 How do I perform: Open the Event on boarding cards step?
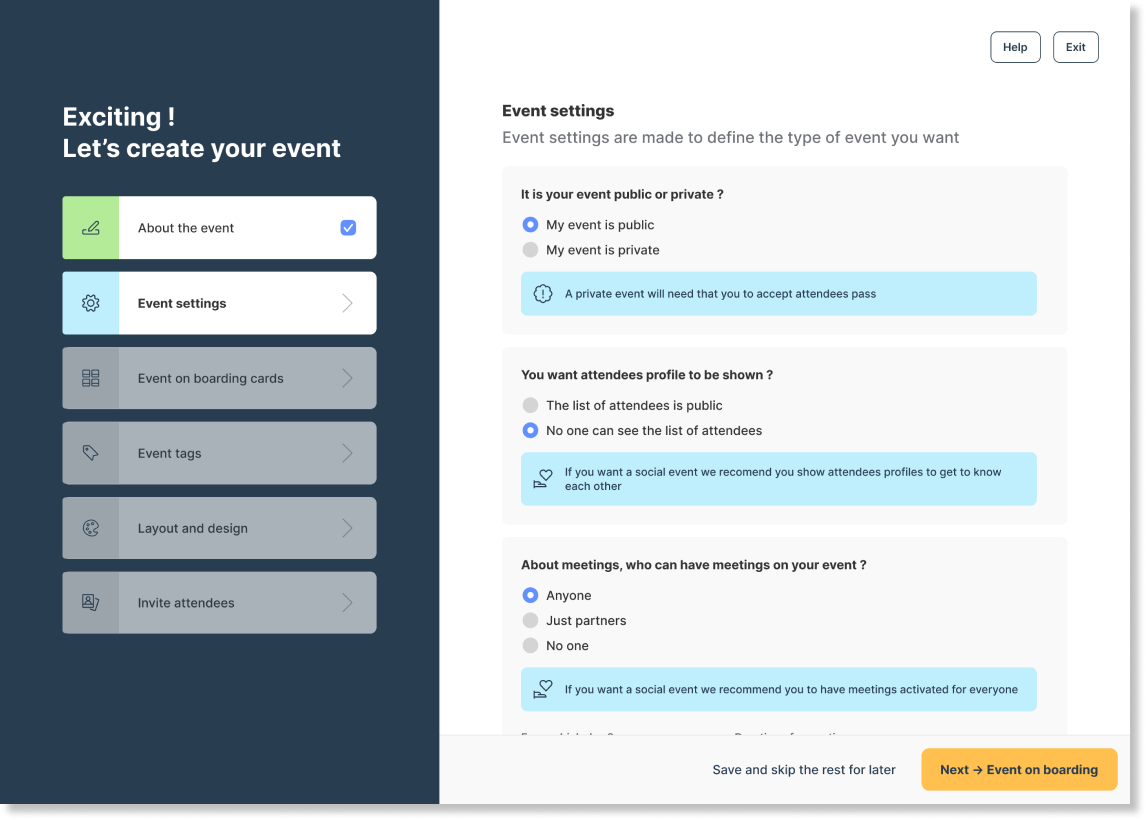(219, 379)
